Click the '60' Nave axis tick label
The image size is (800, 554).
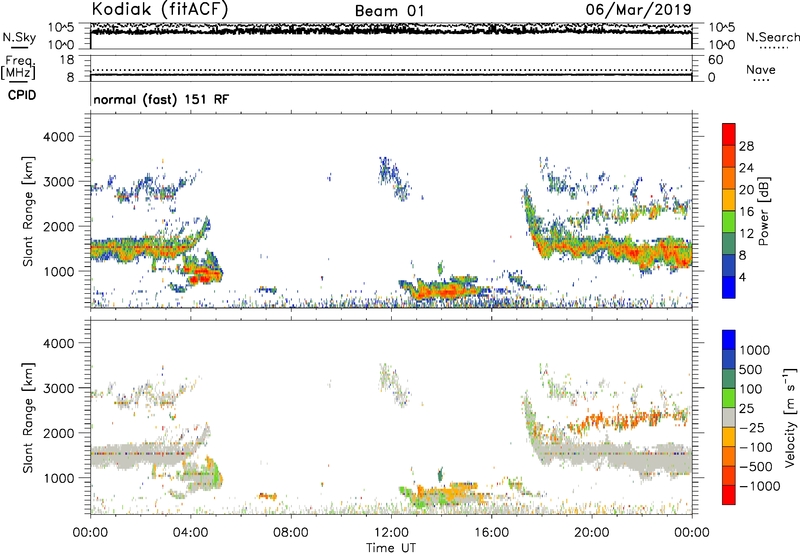pyautogui.click(x=715, y=60)
